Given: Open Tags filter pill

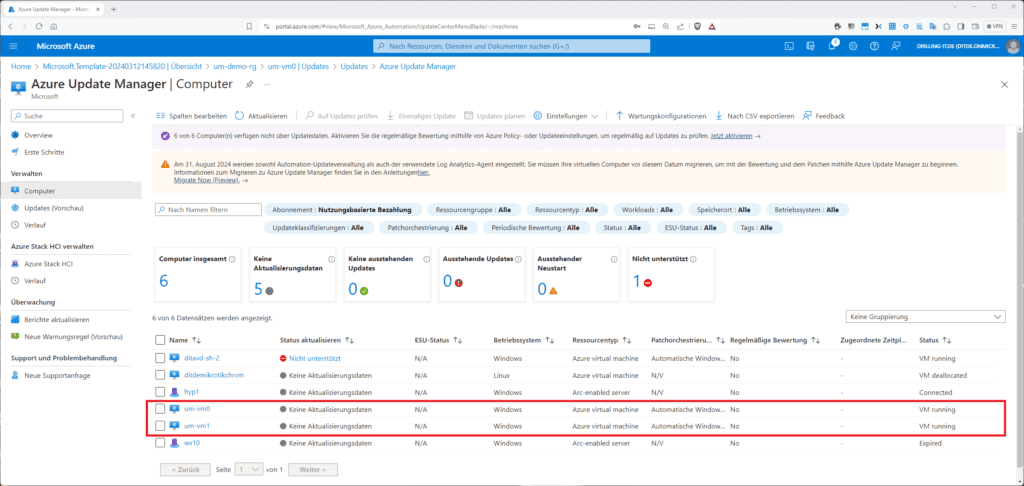Looking at the screenshot, I should pos(757,228).
